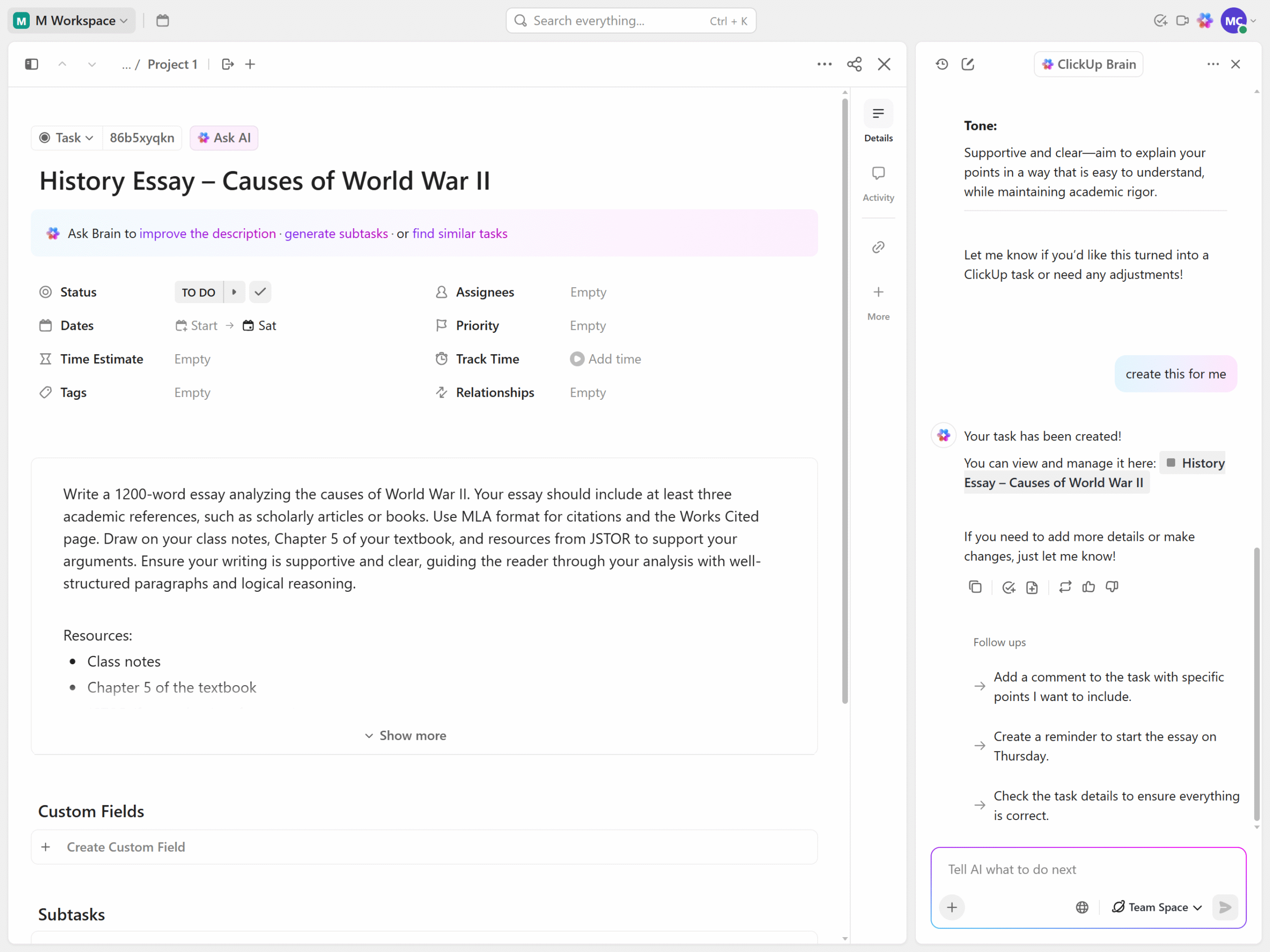This screenshot has width=1270, height=952.
Task: Set Priority Empty field
Action: pyautogui.click(x=588, y=325)
